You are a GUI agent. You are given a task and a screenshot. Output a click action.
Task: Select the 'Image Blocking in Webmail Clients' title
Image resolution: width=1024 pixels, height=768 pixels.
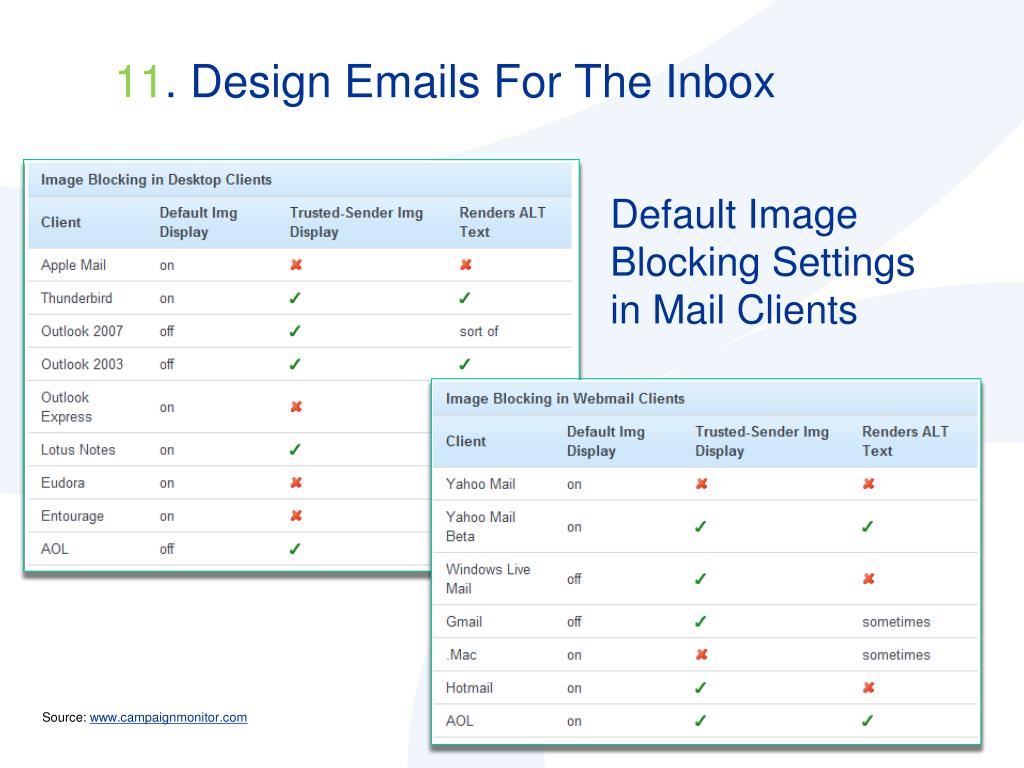click(565, 398)
